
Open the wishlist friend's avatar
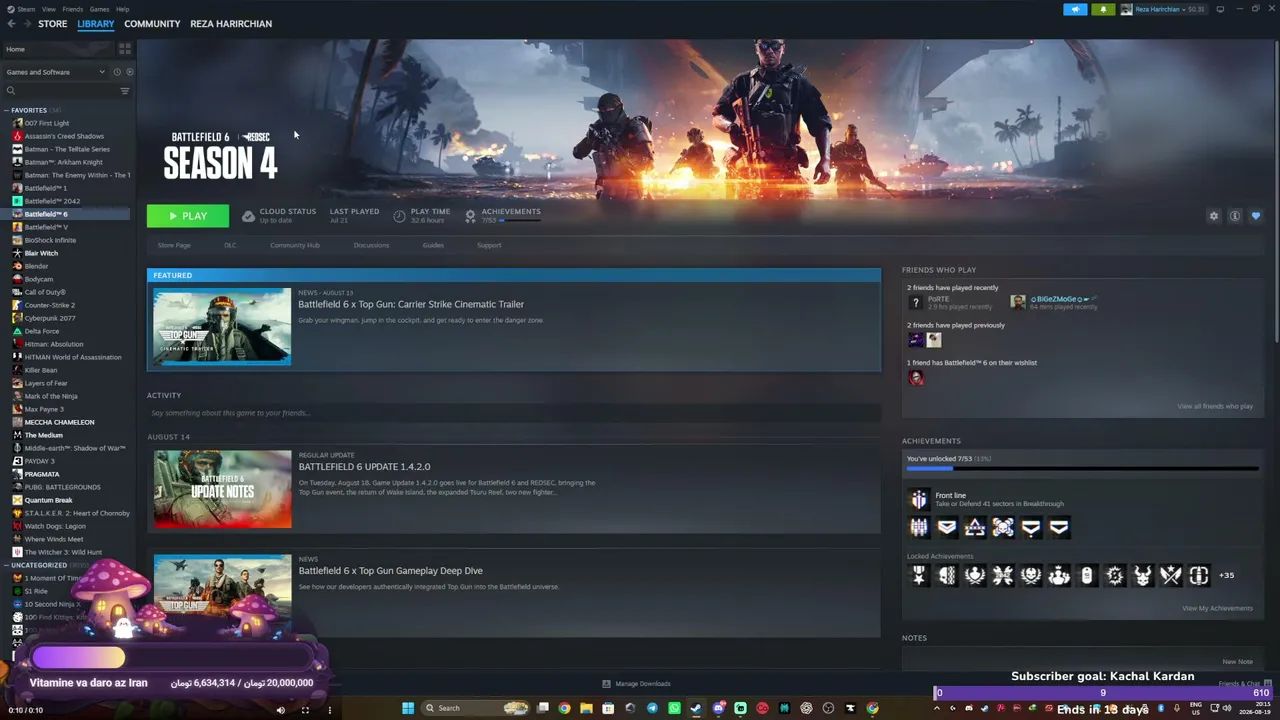tap(915, 377)
